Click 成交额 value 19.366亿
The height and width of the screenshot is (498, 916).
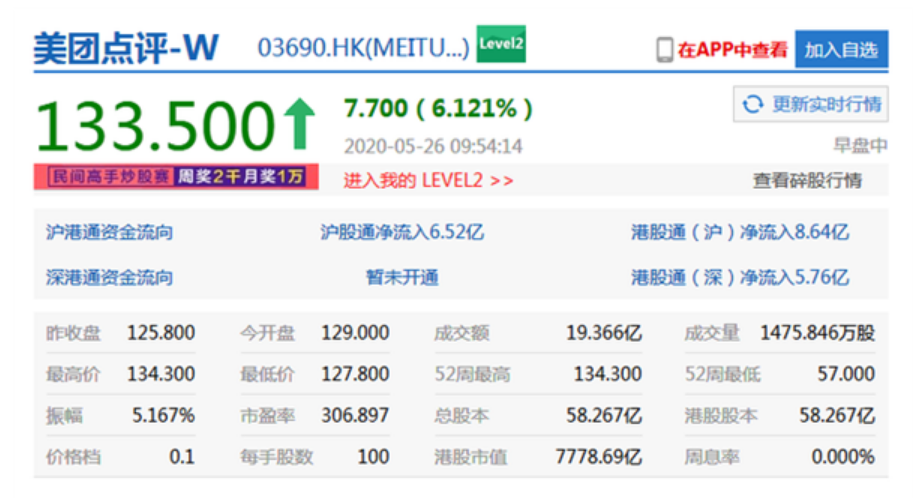(x=604, y=333)
